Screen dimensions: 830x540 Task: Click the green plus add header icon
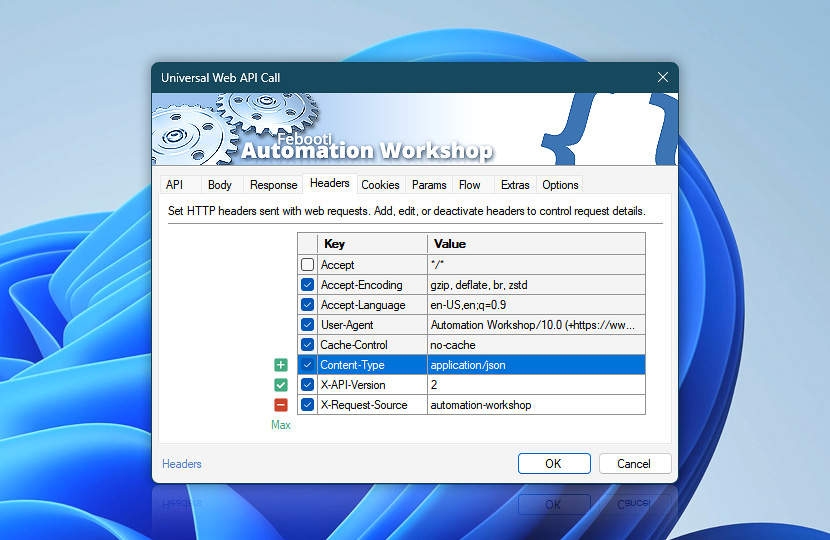tap(281, 365)
